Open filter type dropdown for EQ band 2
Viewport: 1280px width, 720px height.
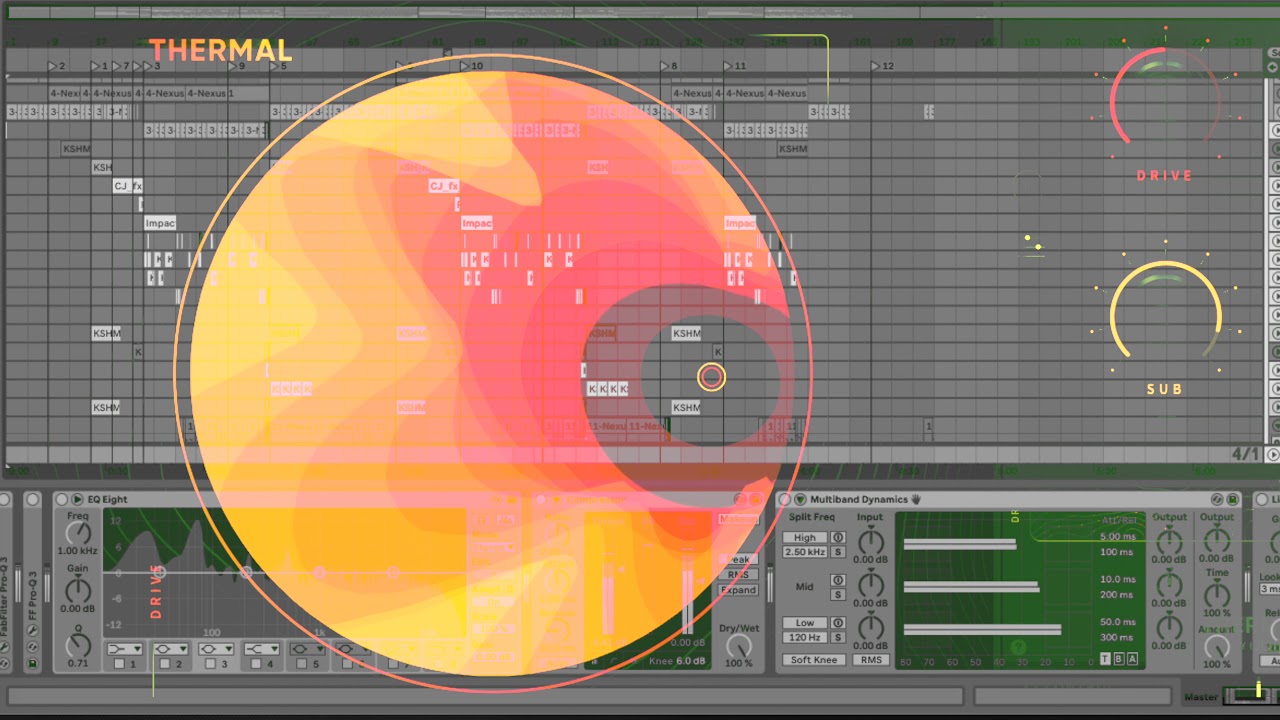coord(171,649)
